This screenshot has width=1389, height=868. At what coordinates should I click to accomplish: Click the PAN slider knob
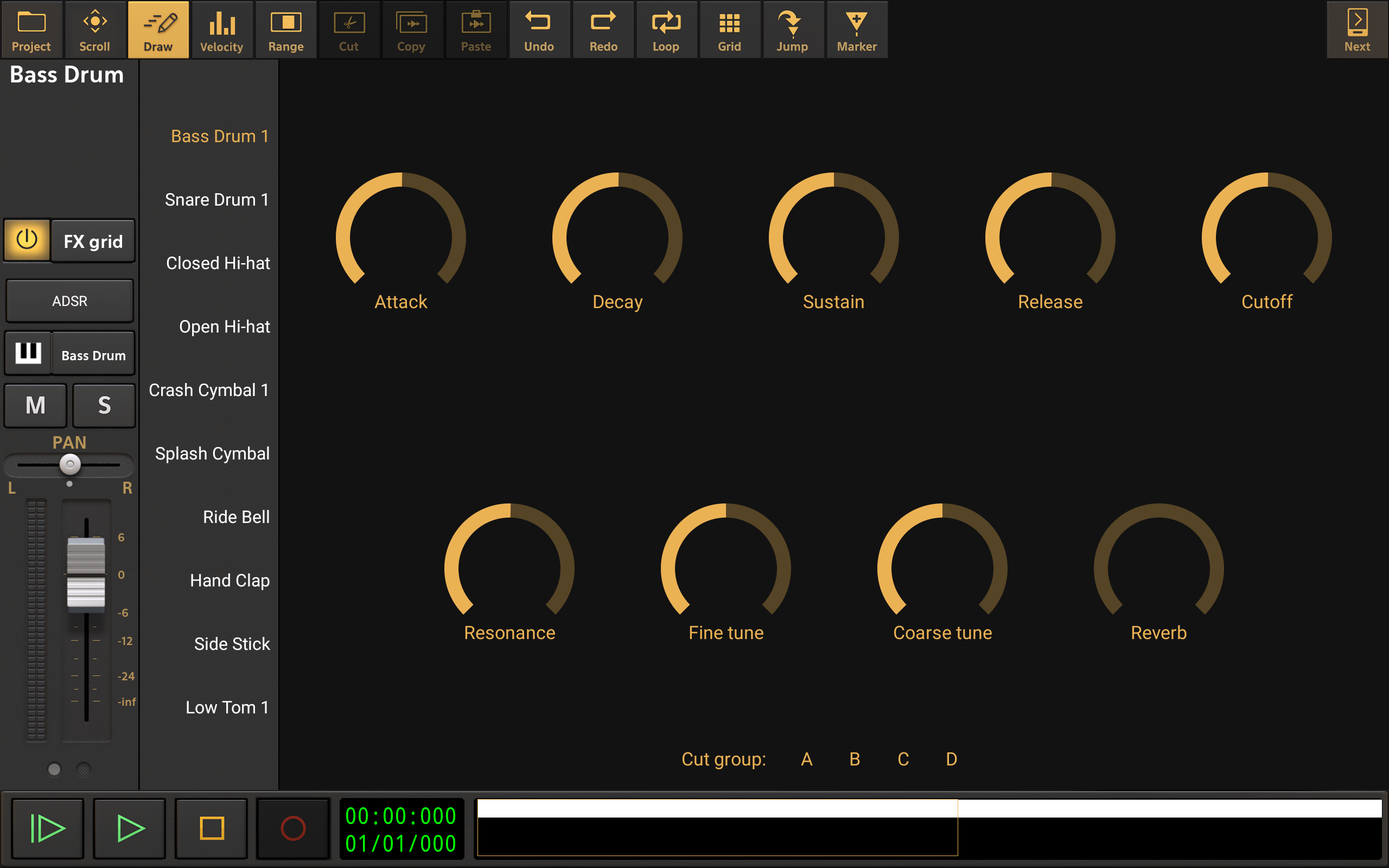tap(70, 464)
